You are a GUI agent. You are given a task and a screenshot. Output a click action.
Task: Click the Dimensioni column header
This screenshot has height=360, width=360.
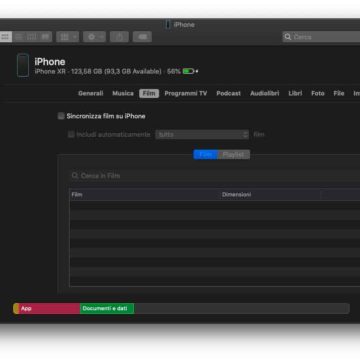(270, 195)
